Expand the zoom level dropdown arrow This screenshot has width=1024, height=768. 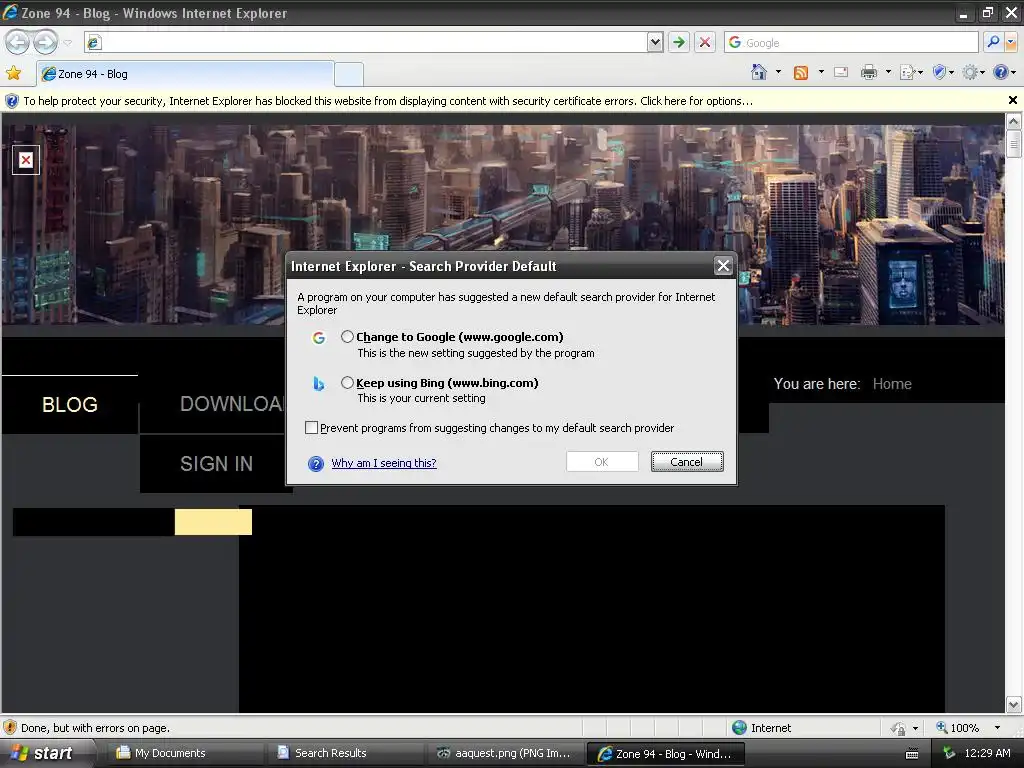pyautogui.click(x=997, y=728)
